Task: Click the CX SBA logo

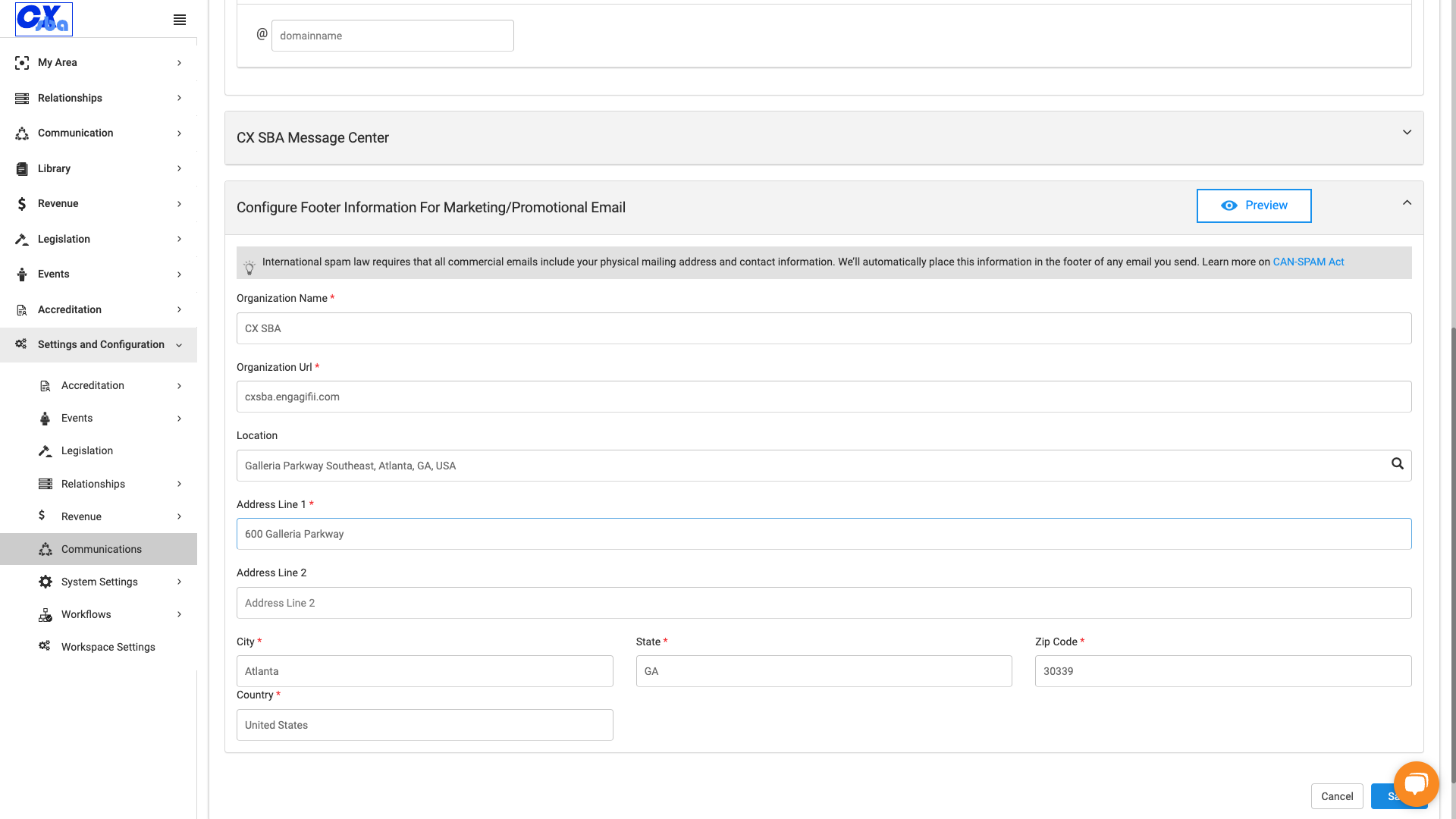Action: pyautogui.click(x=44, y=19)
